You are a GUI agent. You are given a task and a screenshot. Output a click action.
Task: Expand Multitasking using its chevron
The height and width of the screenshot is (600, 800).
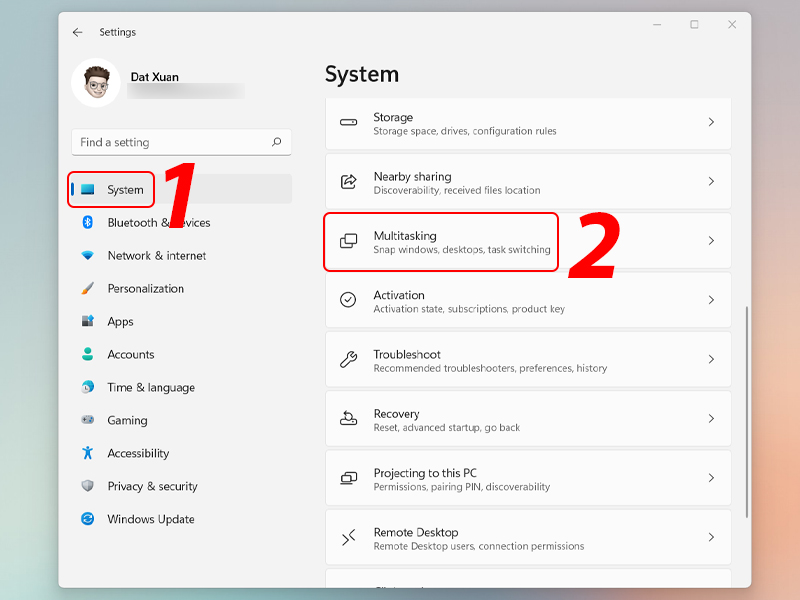711,240
